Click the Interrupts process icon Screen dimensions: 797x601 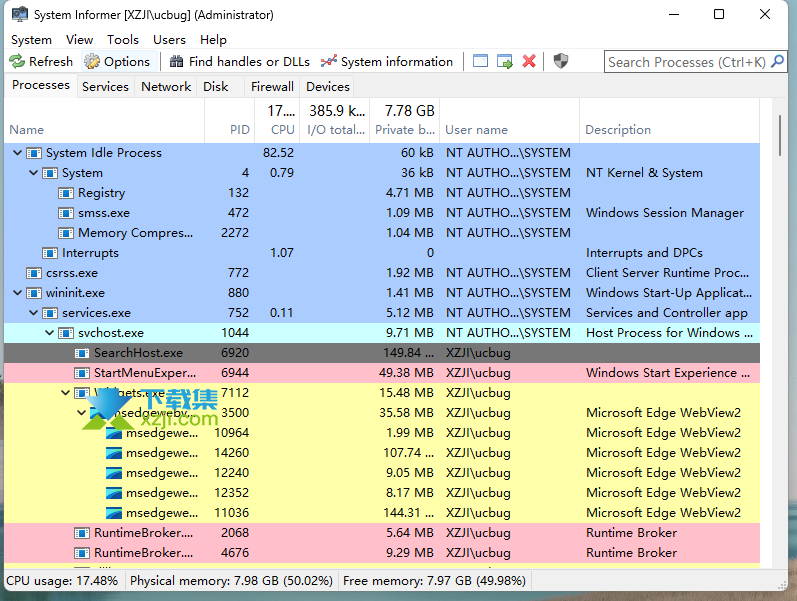pos(50,253)
